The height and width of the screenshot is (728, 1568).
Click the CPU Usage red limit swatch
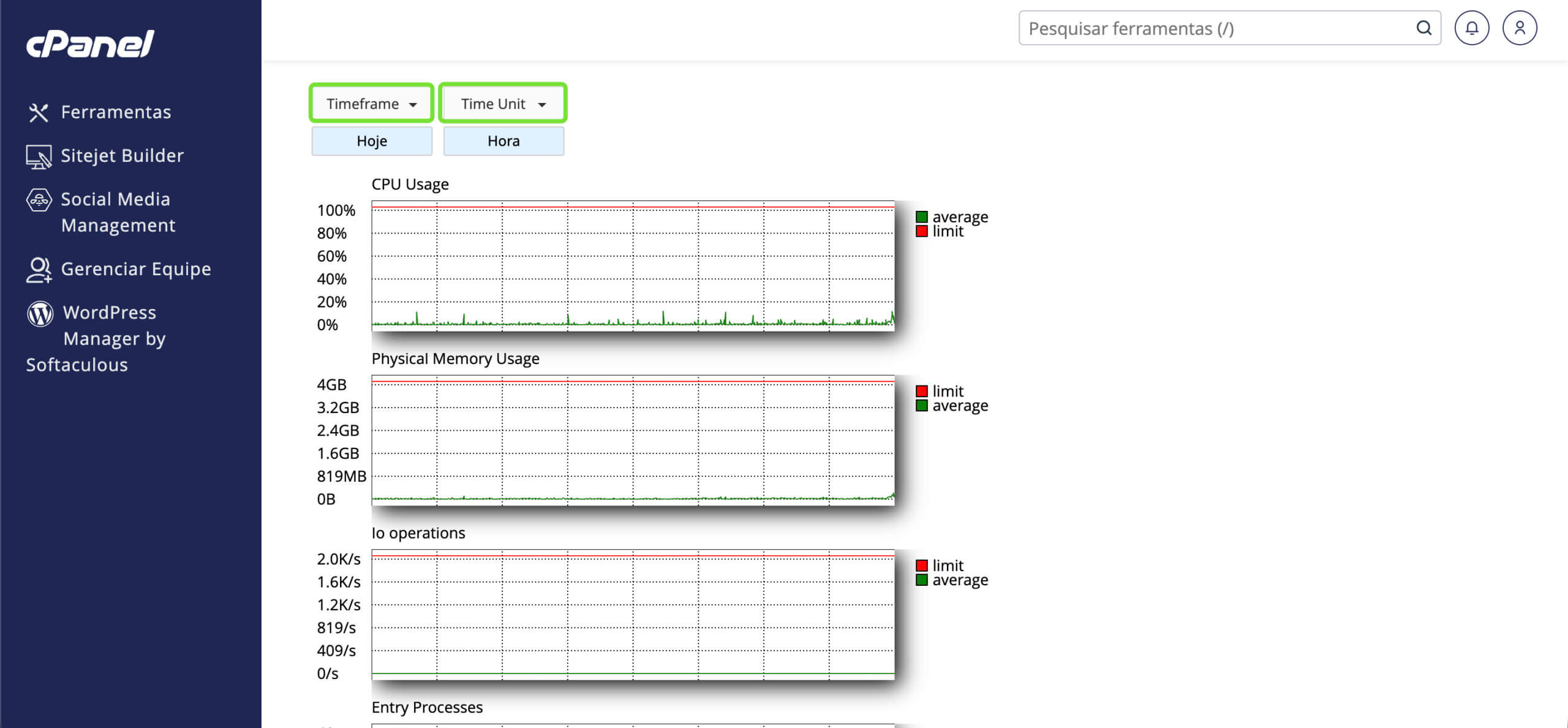[x=921, y=231]
